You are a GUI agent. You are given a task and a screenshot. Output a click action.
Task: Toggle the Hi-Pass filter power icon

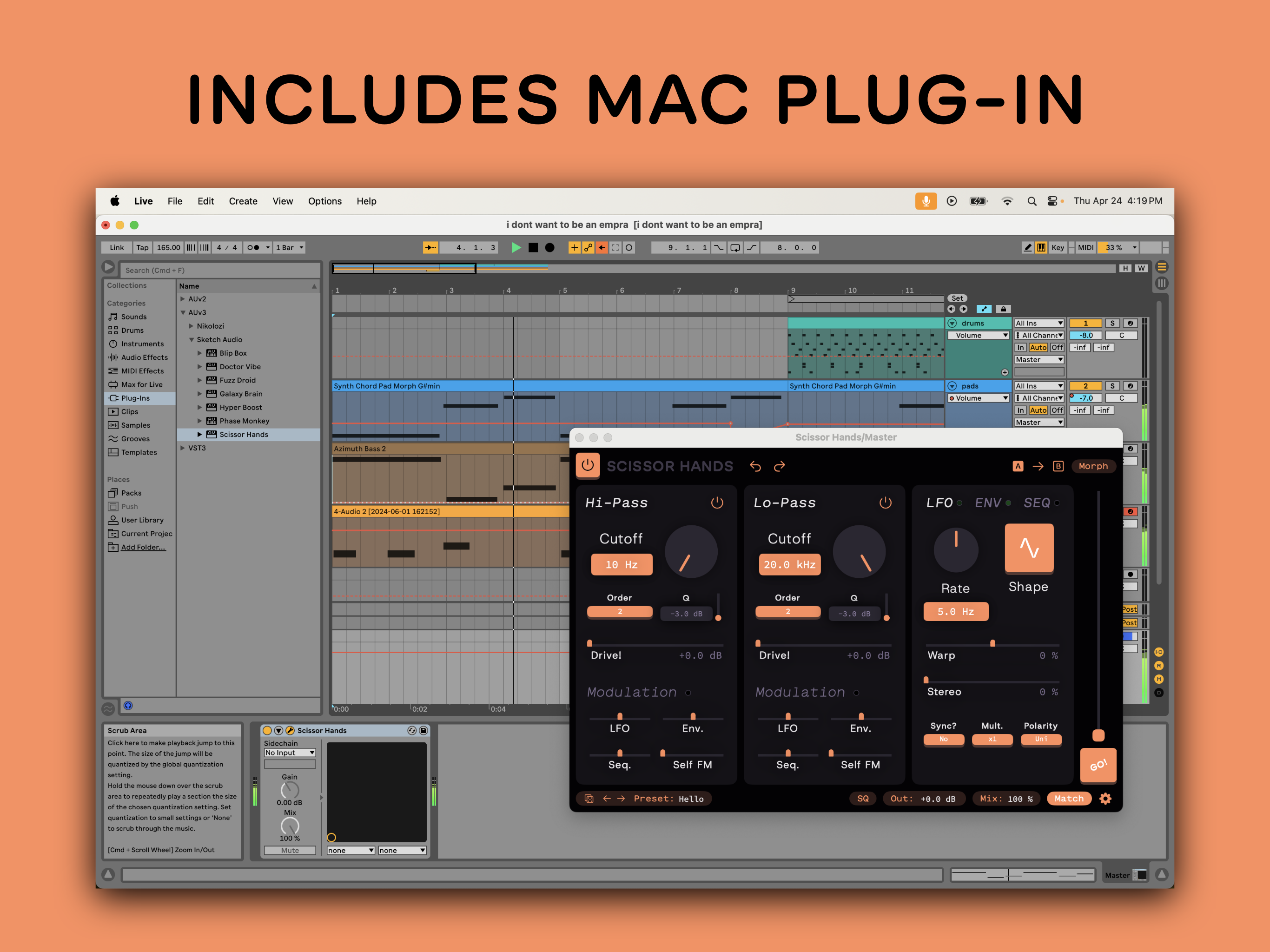coord(717,503)
